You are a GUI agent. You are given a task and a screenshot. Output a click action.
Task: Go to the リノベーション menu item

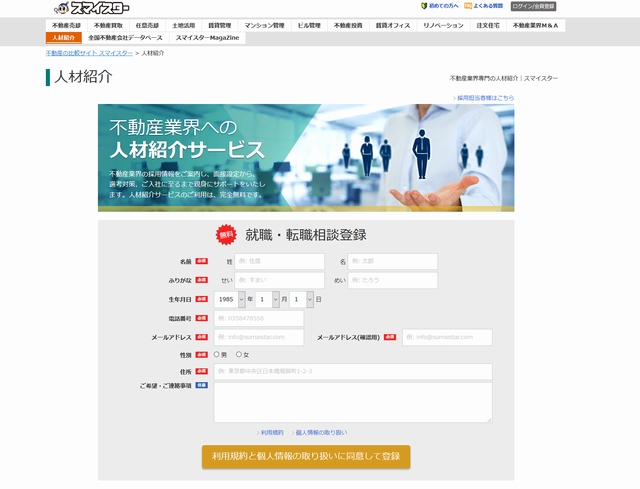tap(443, 25)
